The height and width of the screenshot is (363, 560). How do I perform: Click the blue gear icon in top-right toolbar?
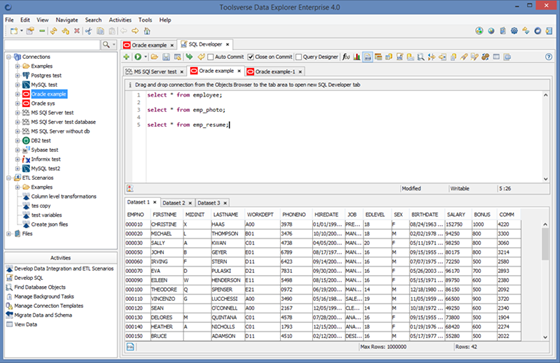tap(514, 31)
